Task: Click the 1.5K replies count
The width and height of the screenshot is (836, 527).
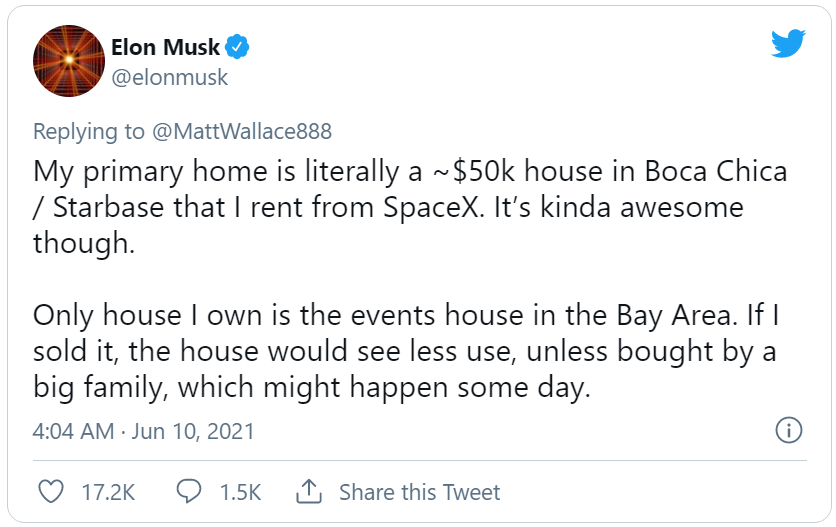Action: pos(240,492)
